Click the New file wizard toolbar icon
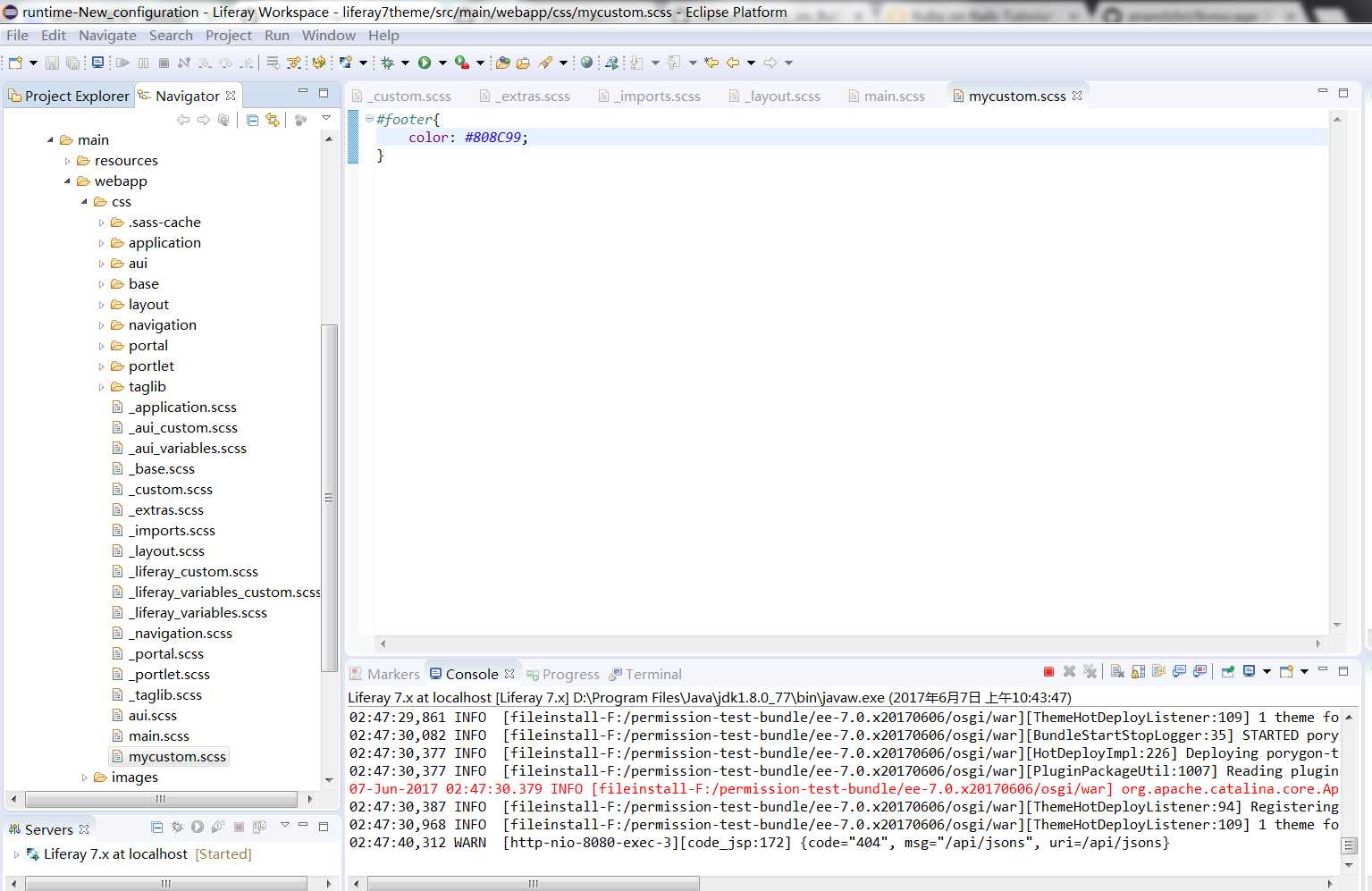This screenshot has width=1372, height=891. (x=14, y=63)
